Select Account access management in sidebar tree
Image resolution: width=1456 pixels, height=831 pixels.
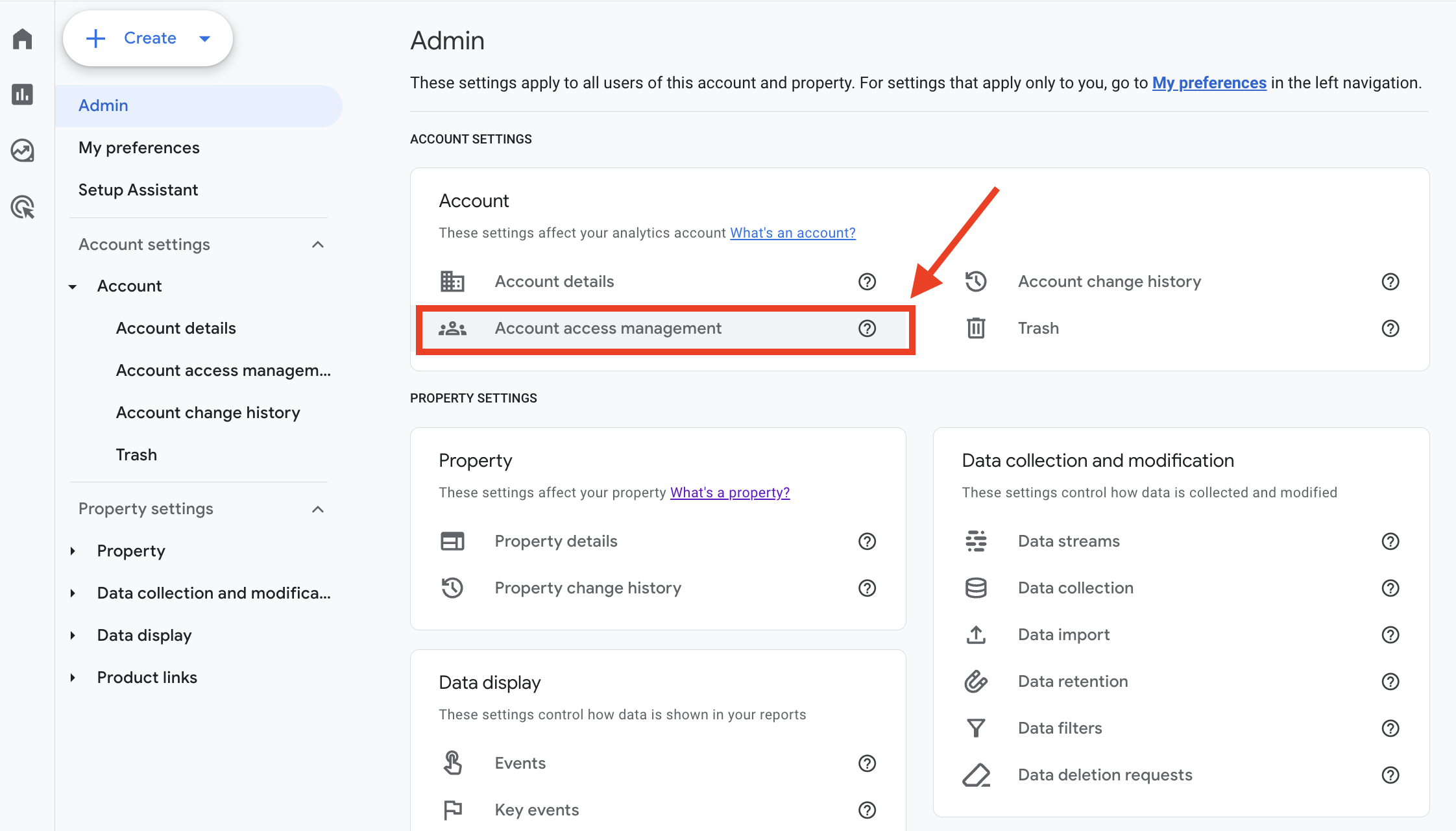[x=223, y=371]
